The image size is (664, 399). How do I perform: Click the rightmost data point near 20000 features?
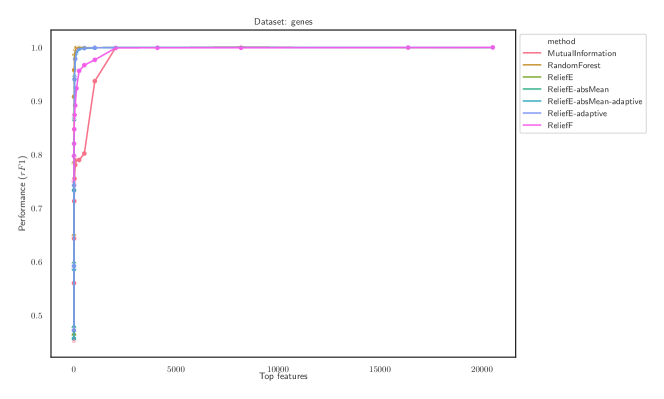(492, 47)
